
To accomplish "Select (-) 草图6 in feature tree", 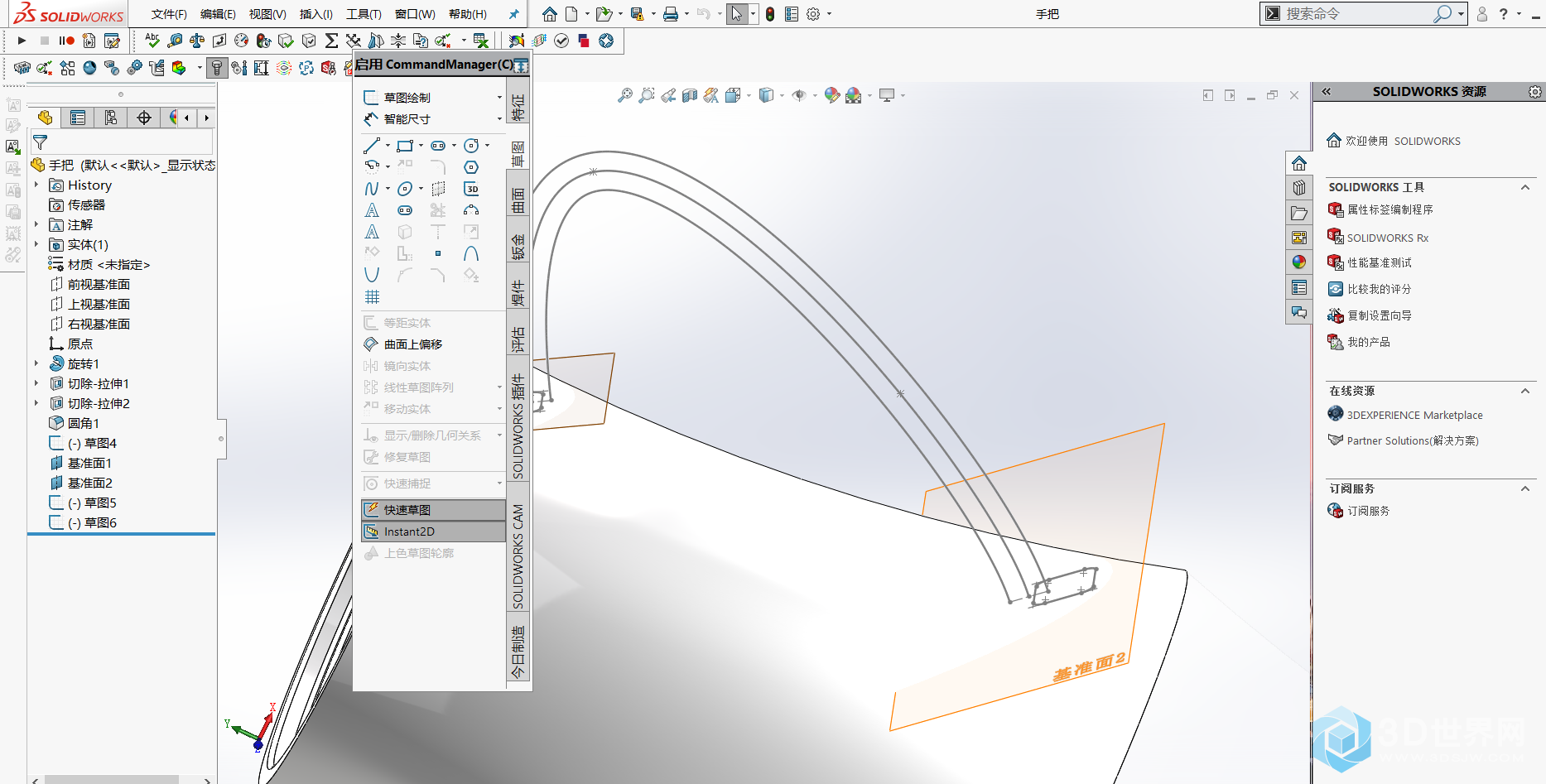I will [x=92, y=522].
